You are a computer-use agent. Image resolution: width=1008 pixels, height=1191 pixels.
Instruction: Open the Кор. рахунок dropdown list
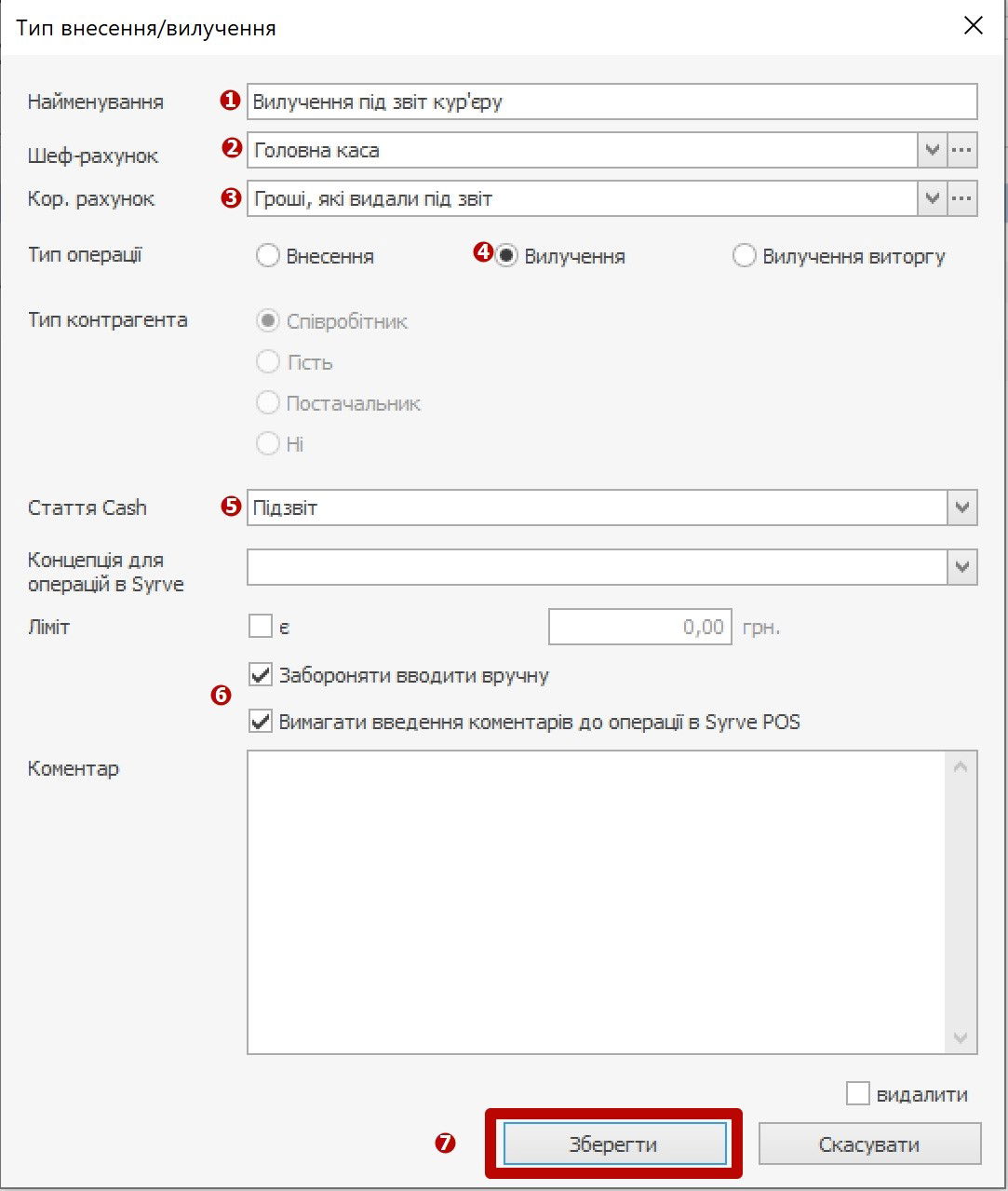932,198
